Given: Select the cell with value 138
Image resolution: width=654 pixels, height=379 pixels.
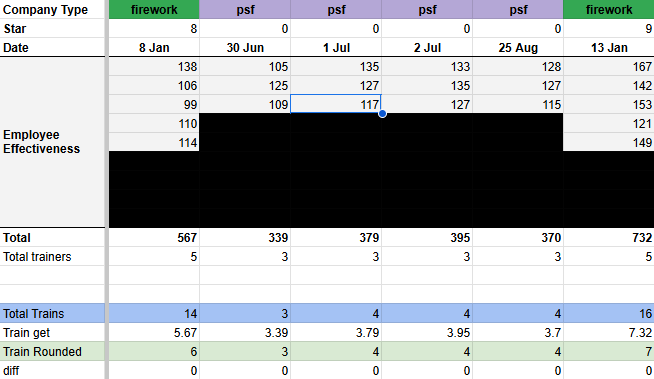Looking at the screenshot, I should (154, 66).
